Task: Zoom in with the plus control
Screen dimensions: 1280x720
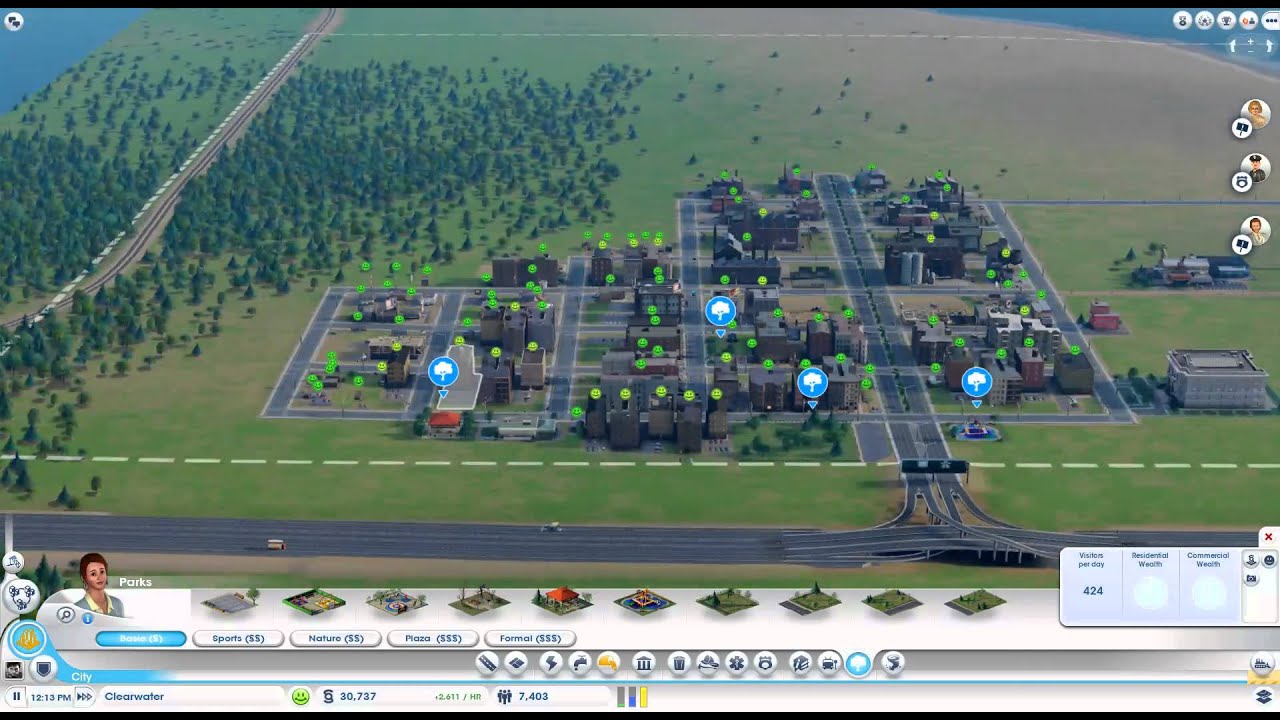Action: click(x=1250, y=41)
